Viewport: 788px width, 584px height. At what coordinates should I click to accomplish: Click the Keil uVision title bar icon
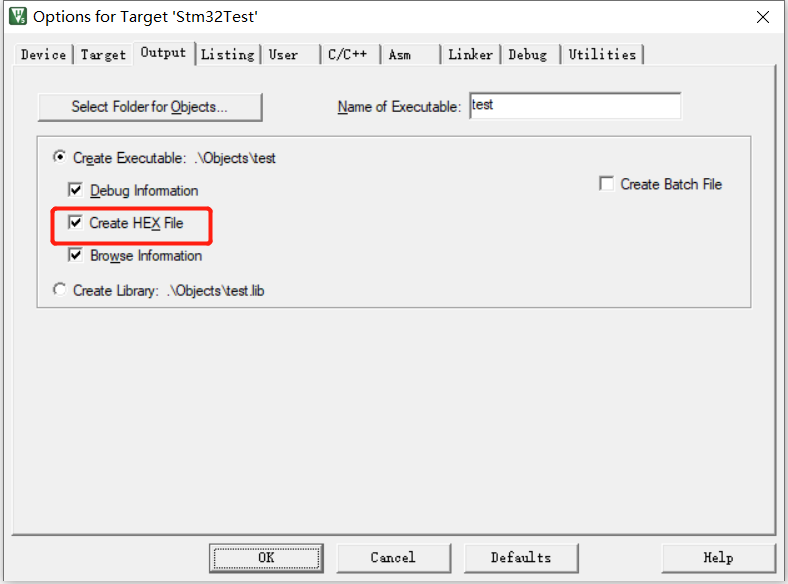point(18,16)
